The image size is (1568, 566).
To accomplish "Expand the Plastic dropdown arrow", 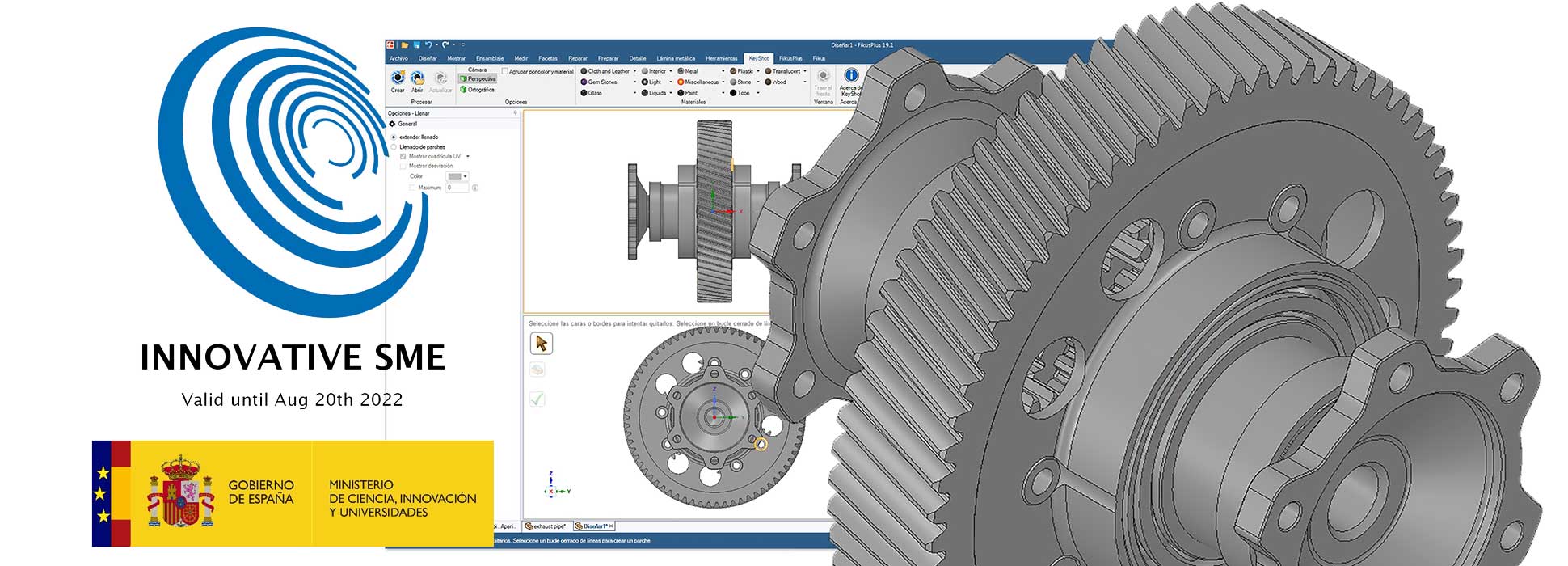I will tap(758, 71).
